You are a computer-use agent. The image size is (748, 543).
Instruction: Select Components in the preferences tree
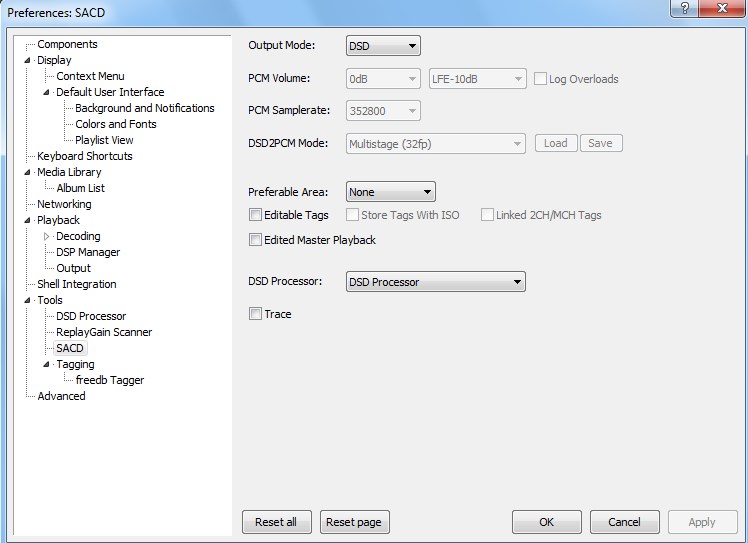coord(67,44)
